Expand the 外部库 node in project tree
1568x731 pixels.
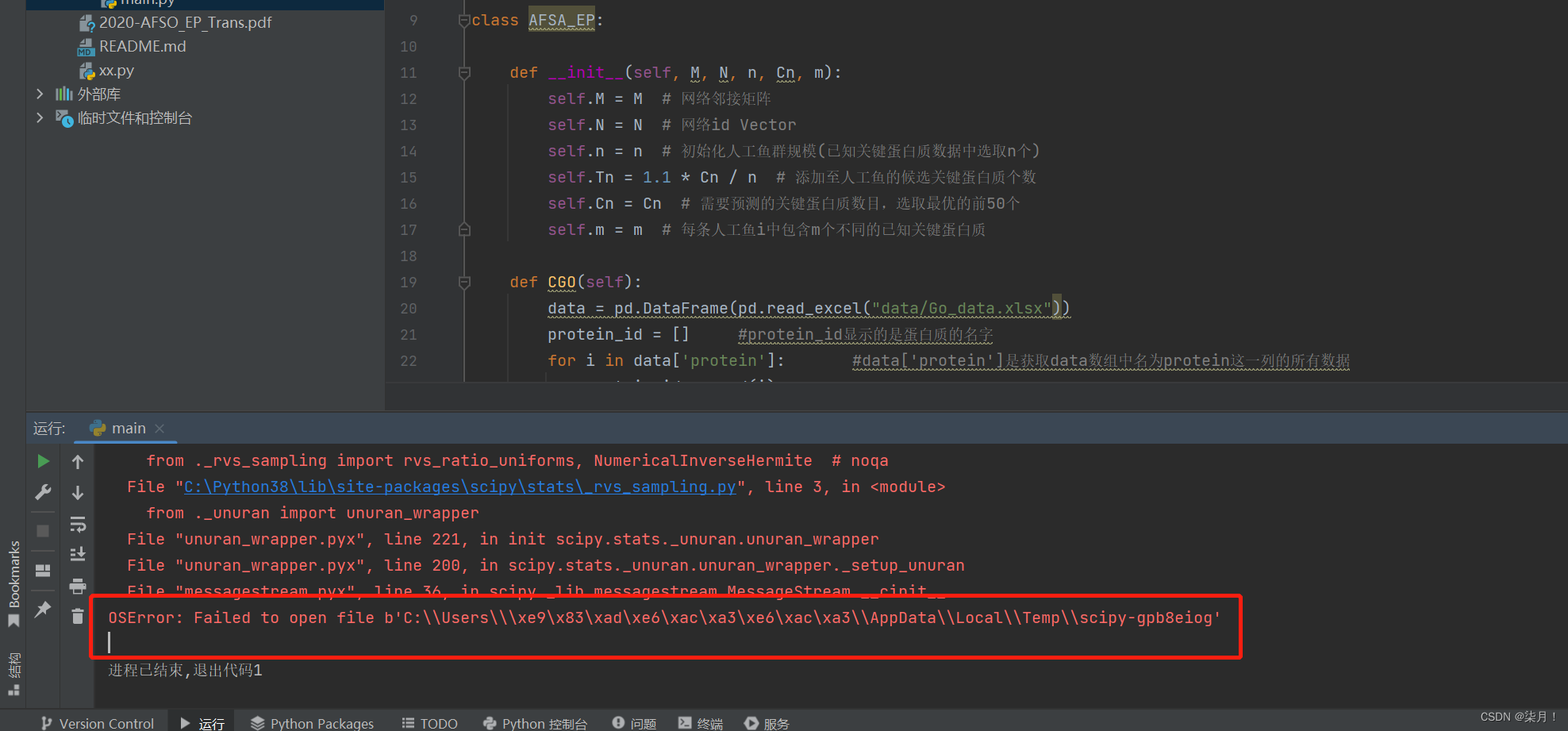point(40,93)
